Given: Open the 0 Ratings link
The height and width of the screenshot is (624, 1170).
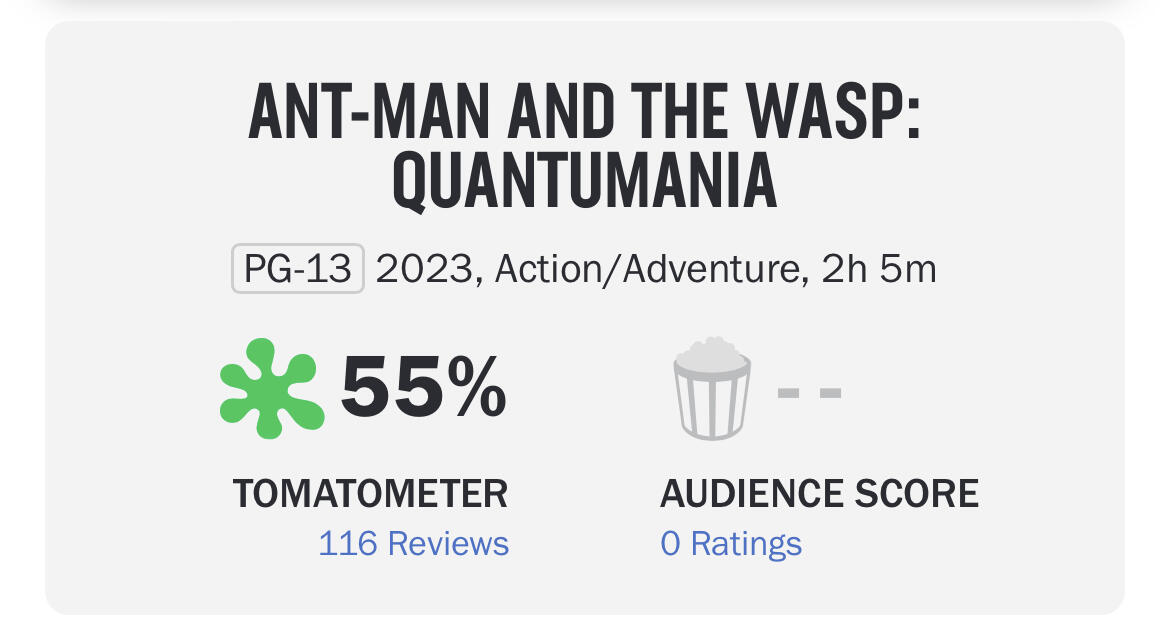Looking at the screenshot, I should 731,544.
